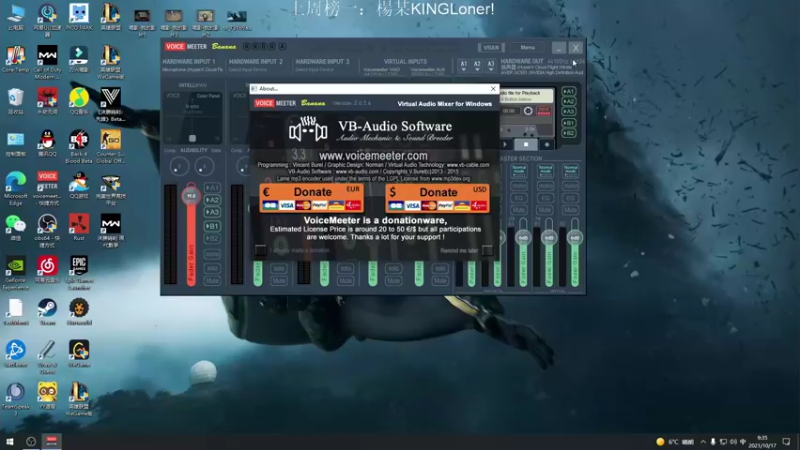Open the notification center icon

(786, 442)
